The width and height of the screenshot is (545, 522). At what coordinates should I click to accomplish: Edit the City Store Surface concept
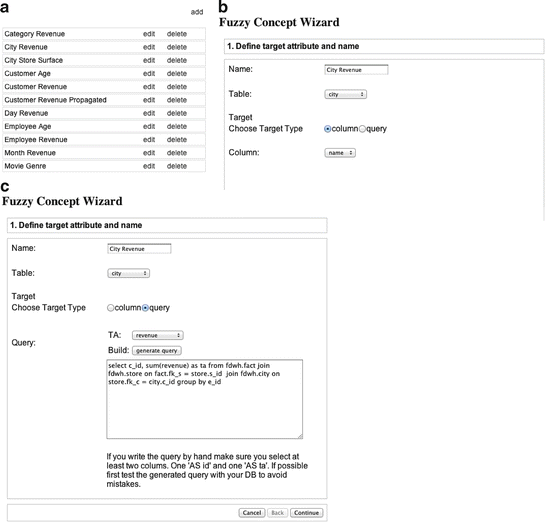pos(149,60)
